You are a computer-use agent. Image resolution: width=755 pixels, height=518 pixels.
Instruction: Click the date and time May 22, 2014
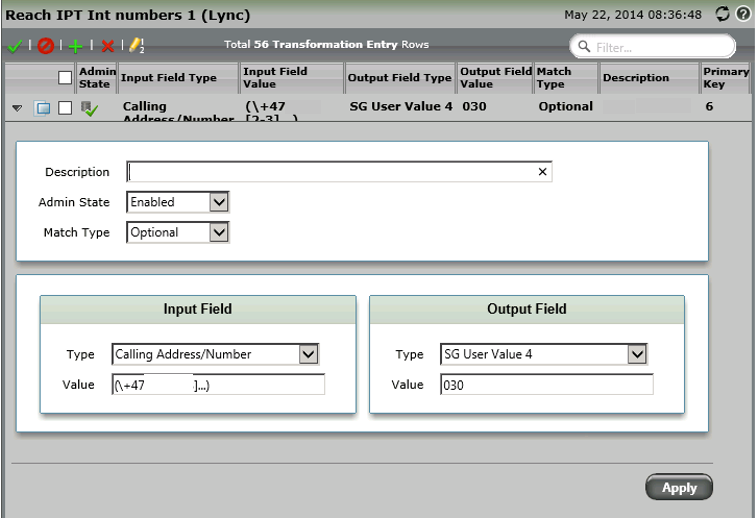[633, 15]
